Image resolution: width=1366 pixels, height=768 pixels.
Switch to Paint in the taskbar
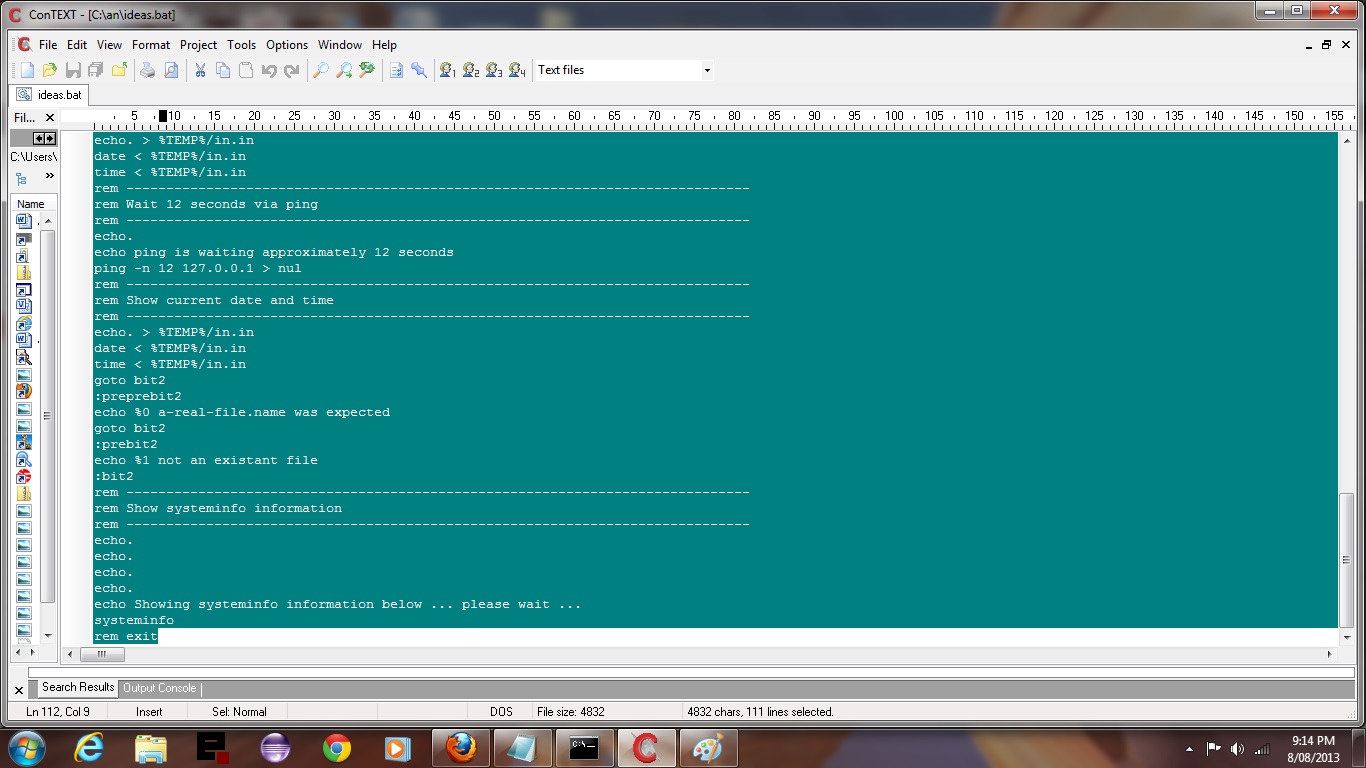(708, 748)
